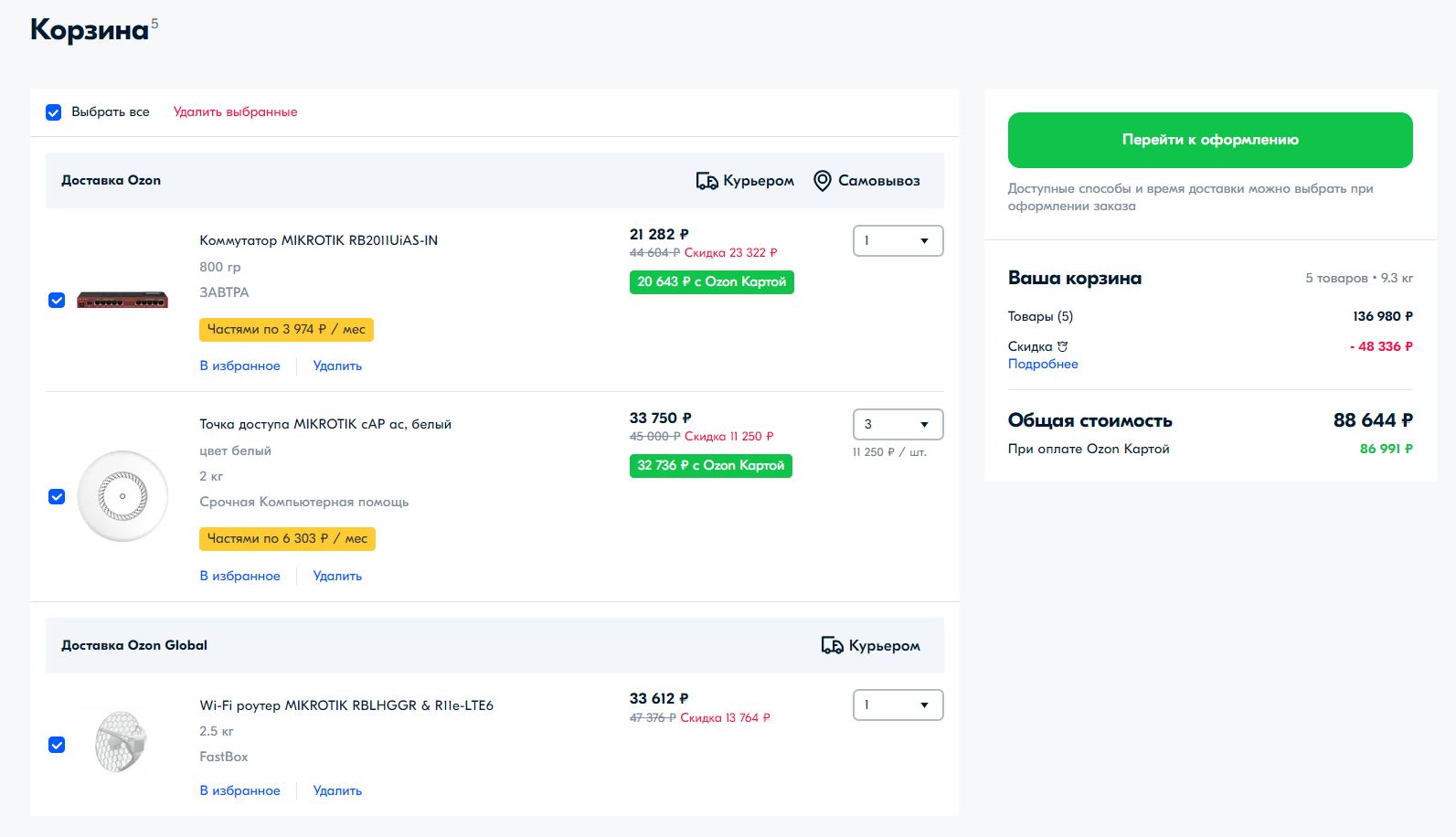Select the Самовывоз pickup label
Image resolution: width=1456 pixels, height=837 pixels.
pyautogui.click(x=879, y=181)
